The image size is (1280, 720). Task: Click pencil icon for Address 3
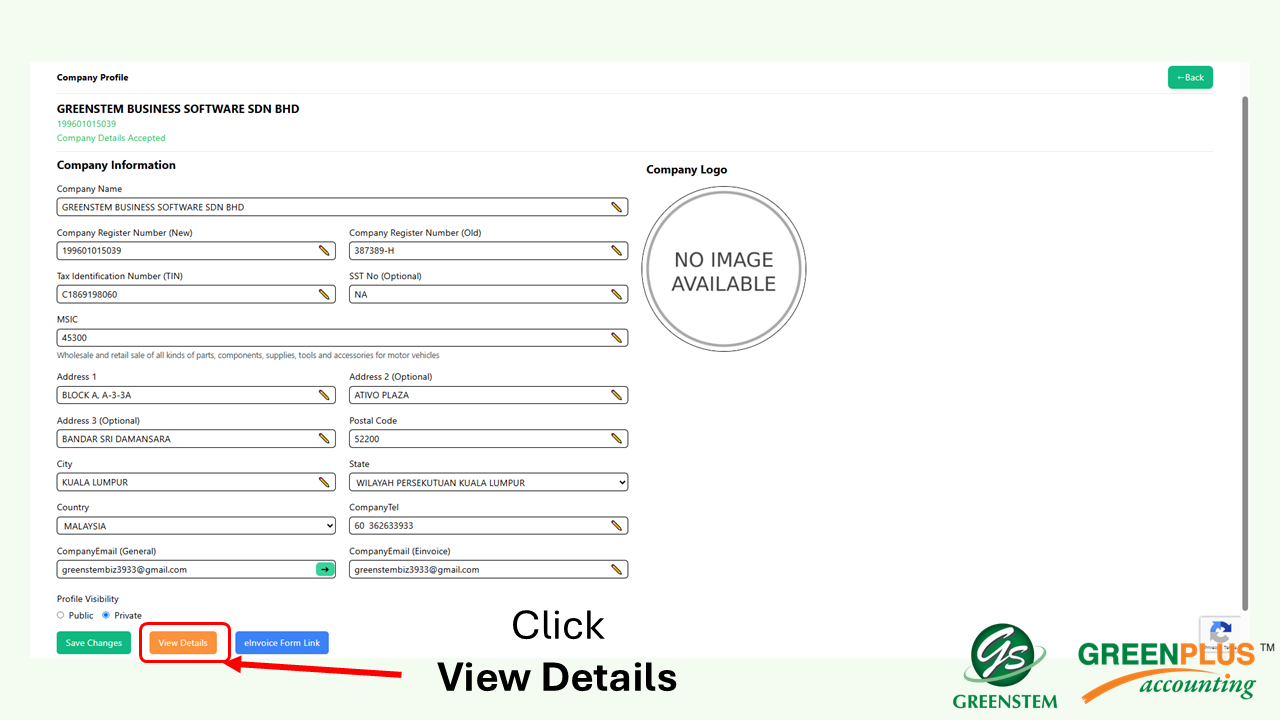click(324, 438)
